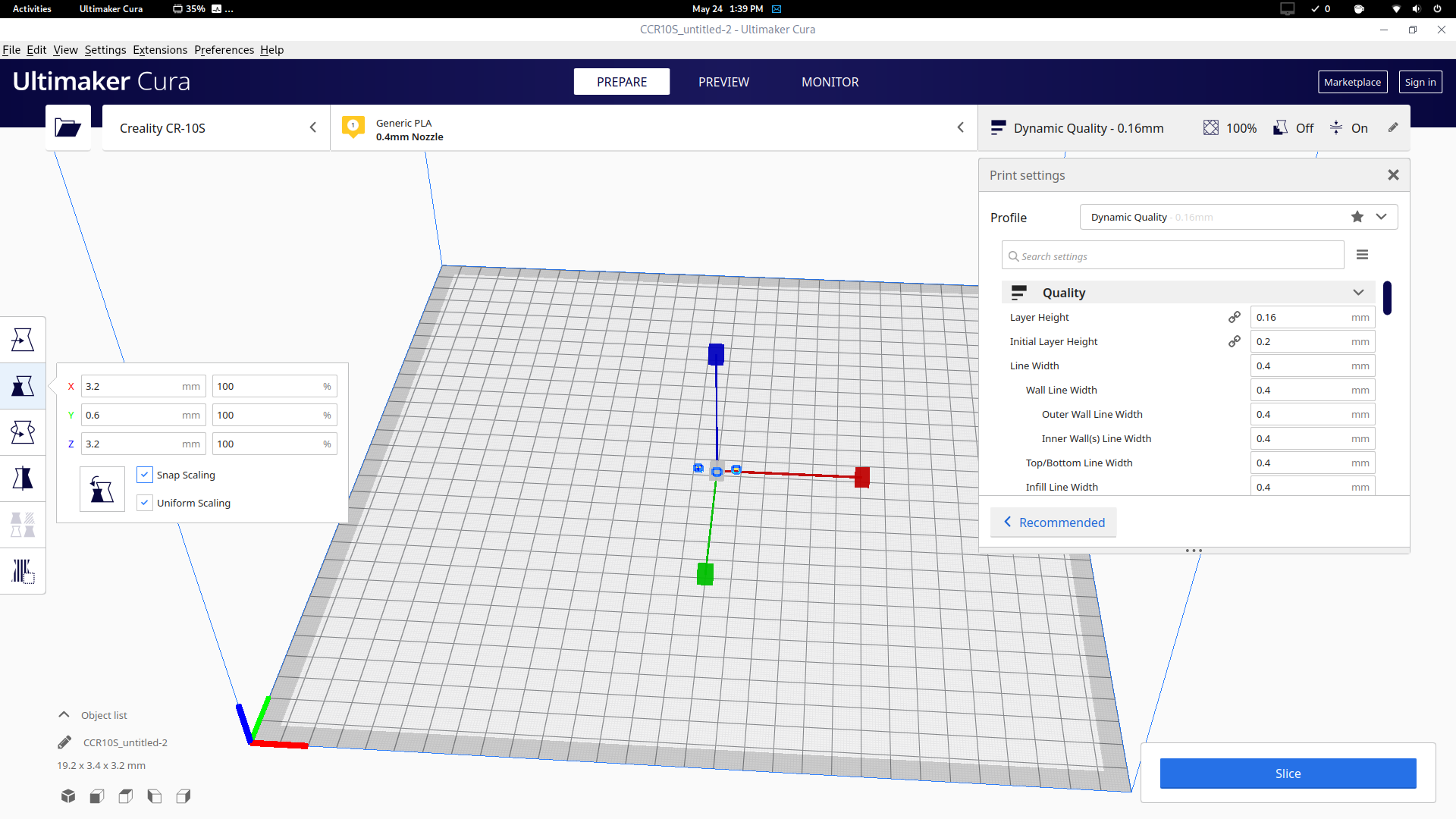Click the Sign in button
This screenshot has height=819, width=1456.
tap(1420, 82)
